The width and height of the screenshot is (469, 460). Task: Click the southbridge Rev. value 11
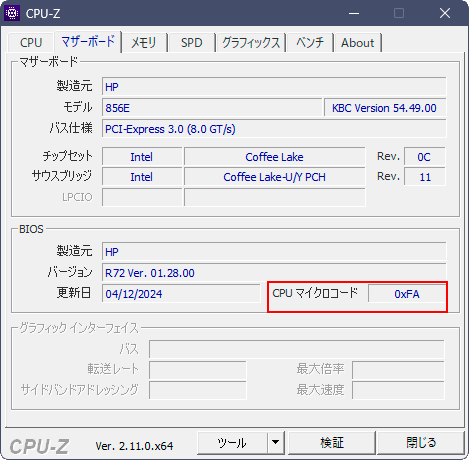(425, 177)
